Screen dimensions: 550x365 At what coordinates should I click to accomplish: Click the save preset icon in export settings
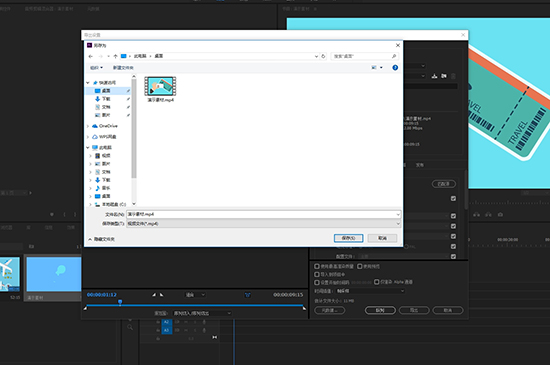[434, 76]
